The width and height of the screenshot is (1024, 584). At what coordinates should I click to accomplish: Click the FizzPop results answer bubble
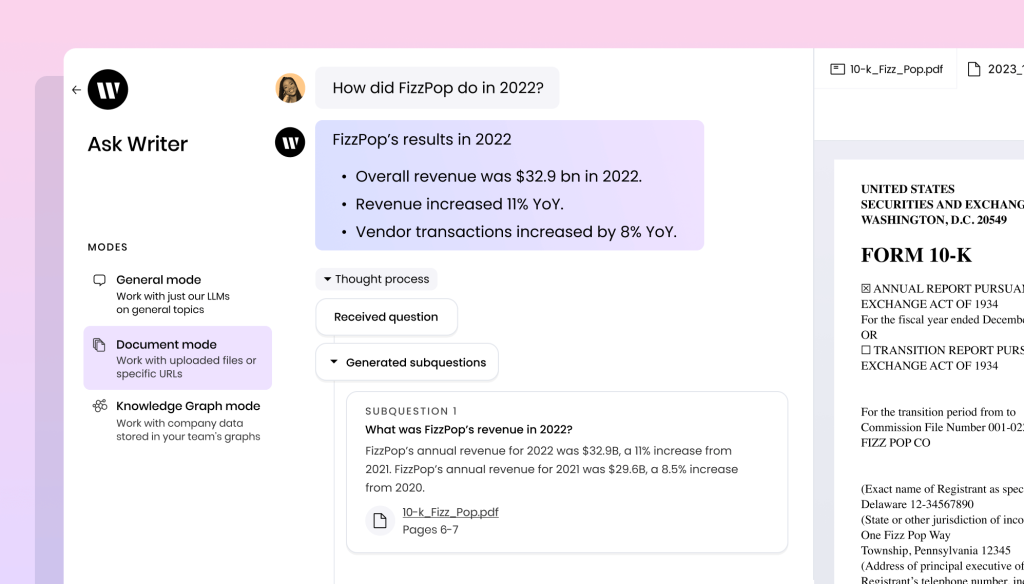coord(509,185)
